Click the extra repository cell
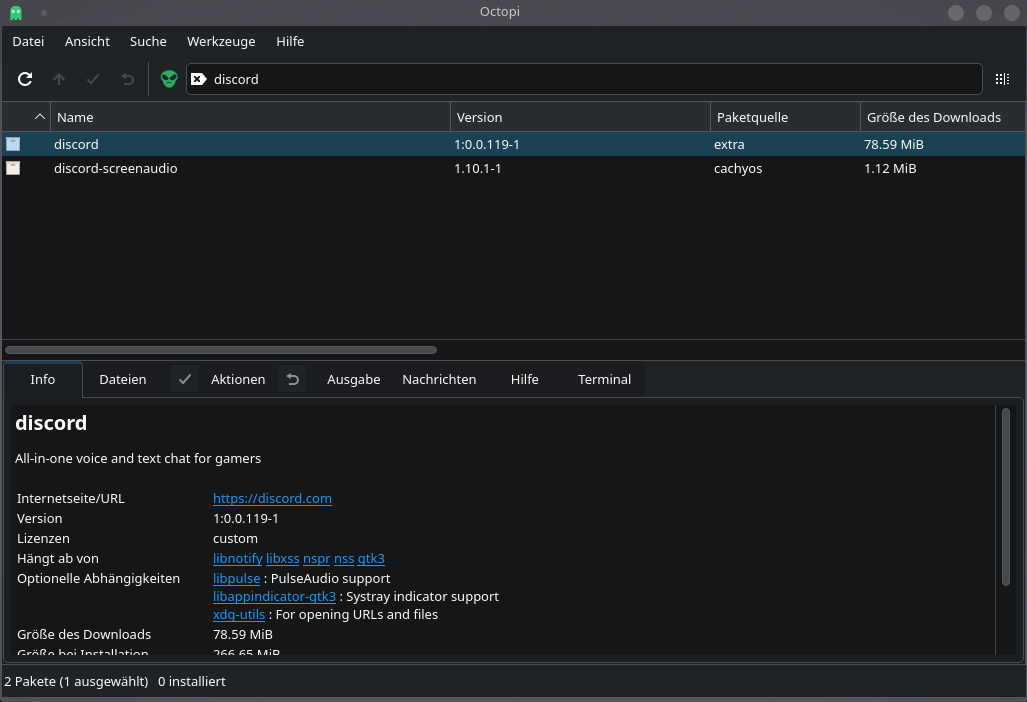The height and width of the screenshot is (702, 1027). (x=729, y=144)
